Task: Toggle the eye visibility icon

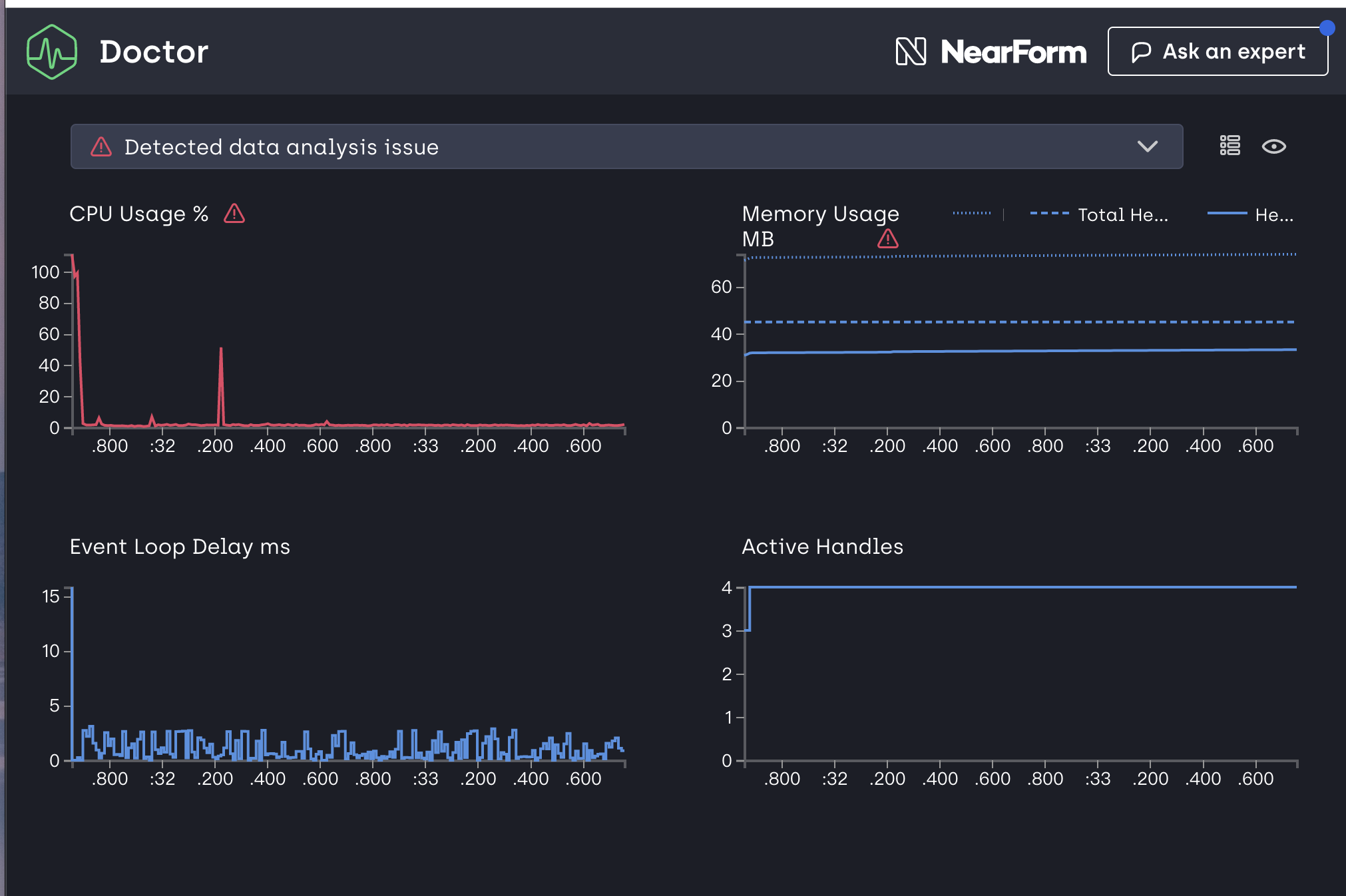Action: [1273, 146]
